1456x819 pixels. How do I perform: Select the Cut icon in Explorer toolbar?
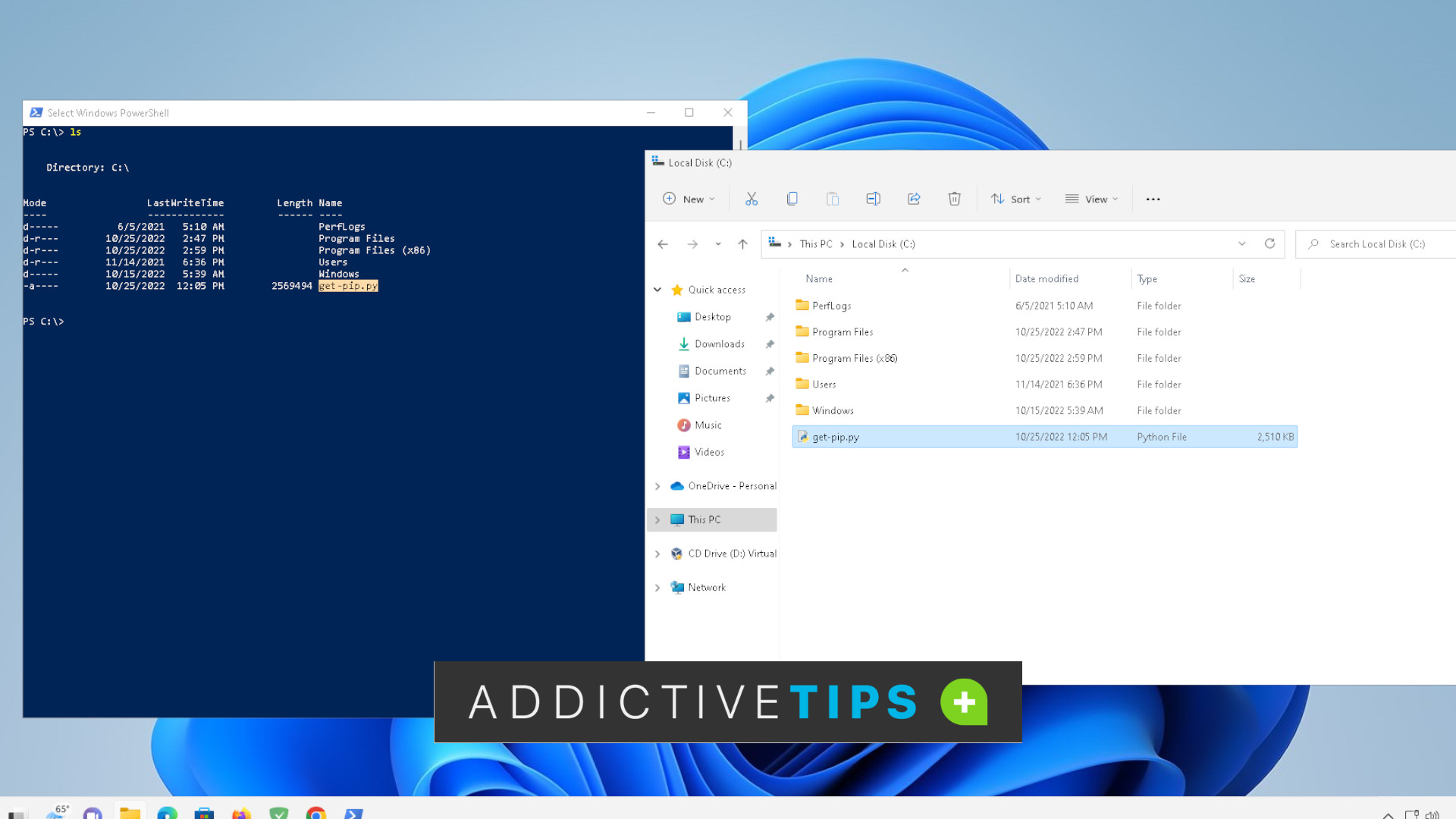[x=752, y=199]
